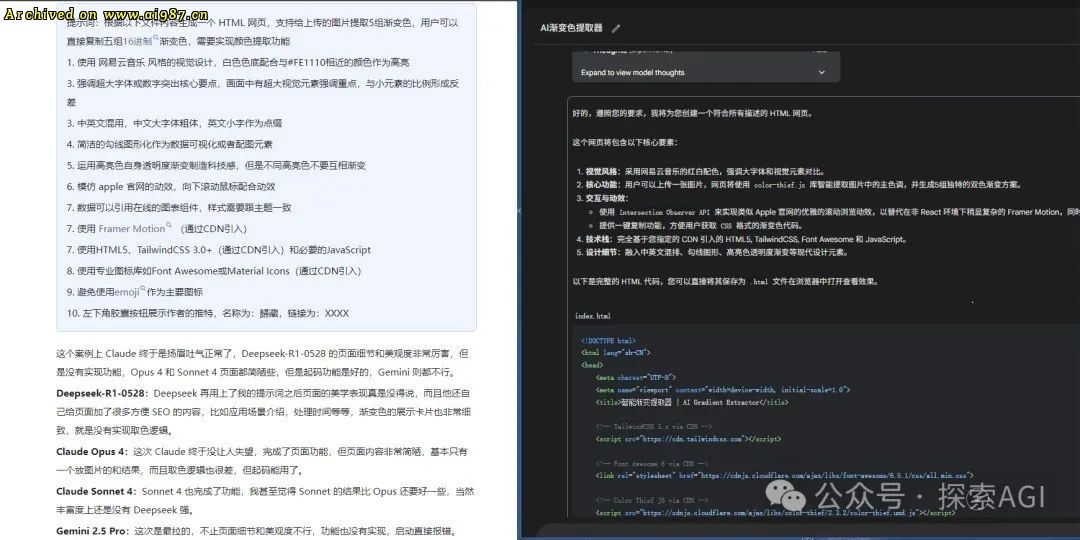Open the emoji search link
Screen dimensions: 1080x540
(130, 292)
